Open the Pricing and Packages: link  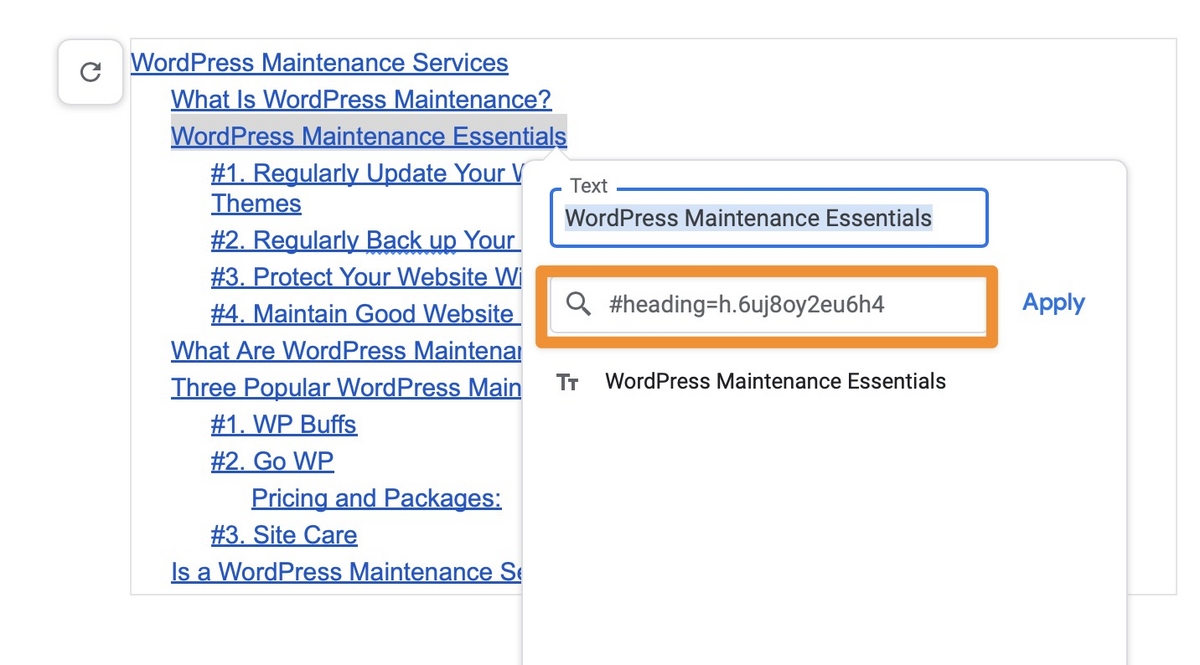(x=376, y=499)
